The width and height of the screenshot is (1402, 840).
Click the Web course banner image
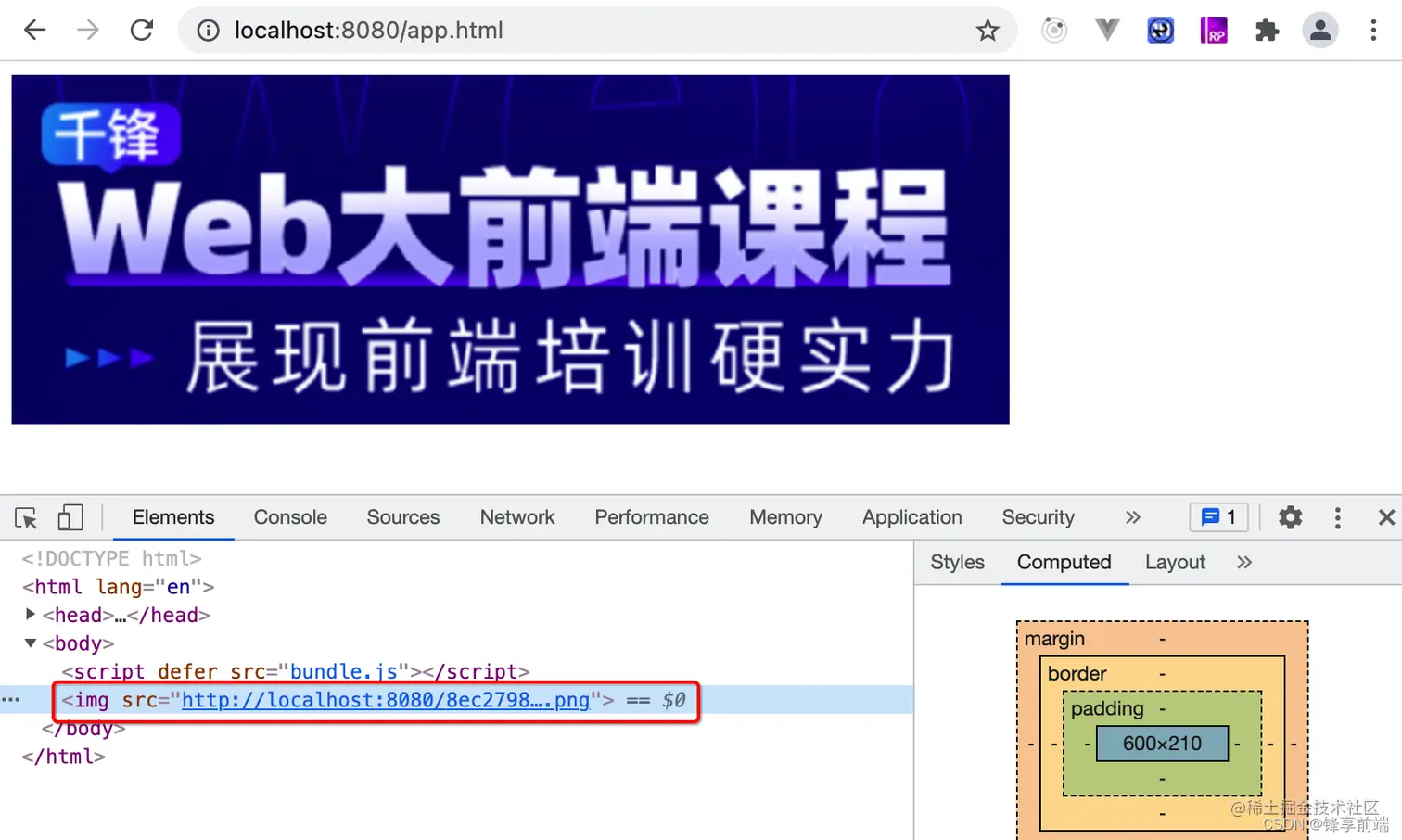[510, 249]
